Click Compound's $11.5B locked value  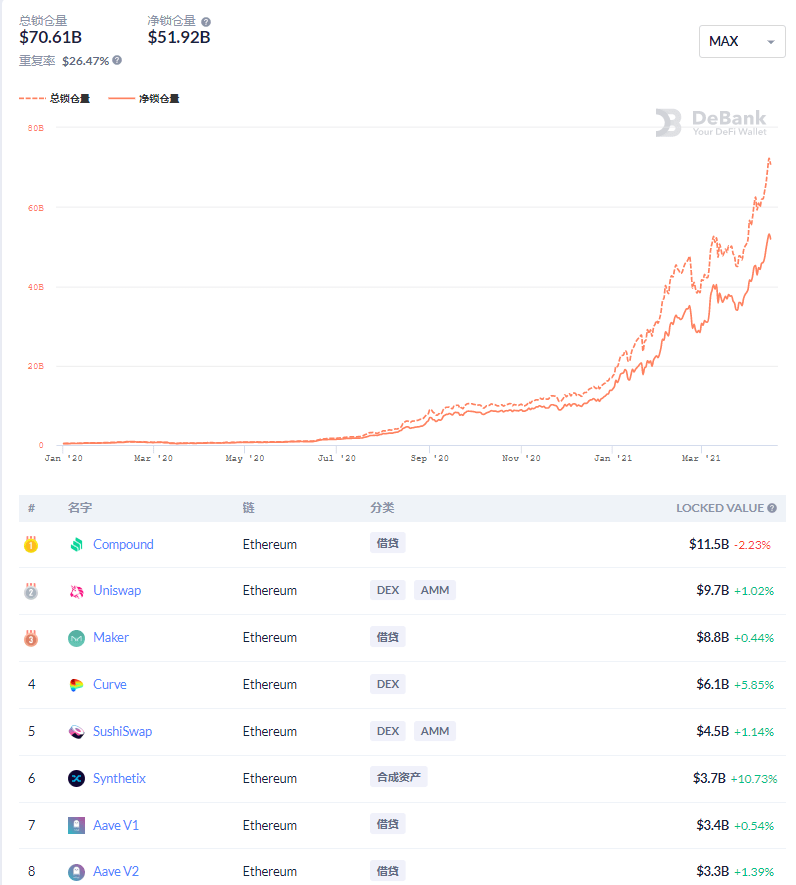click(x=709, y=544)
